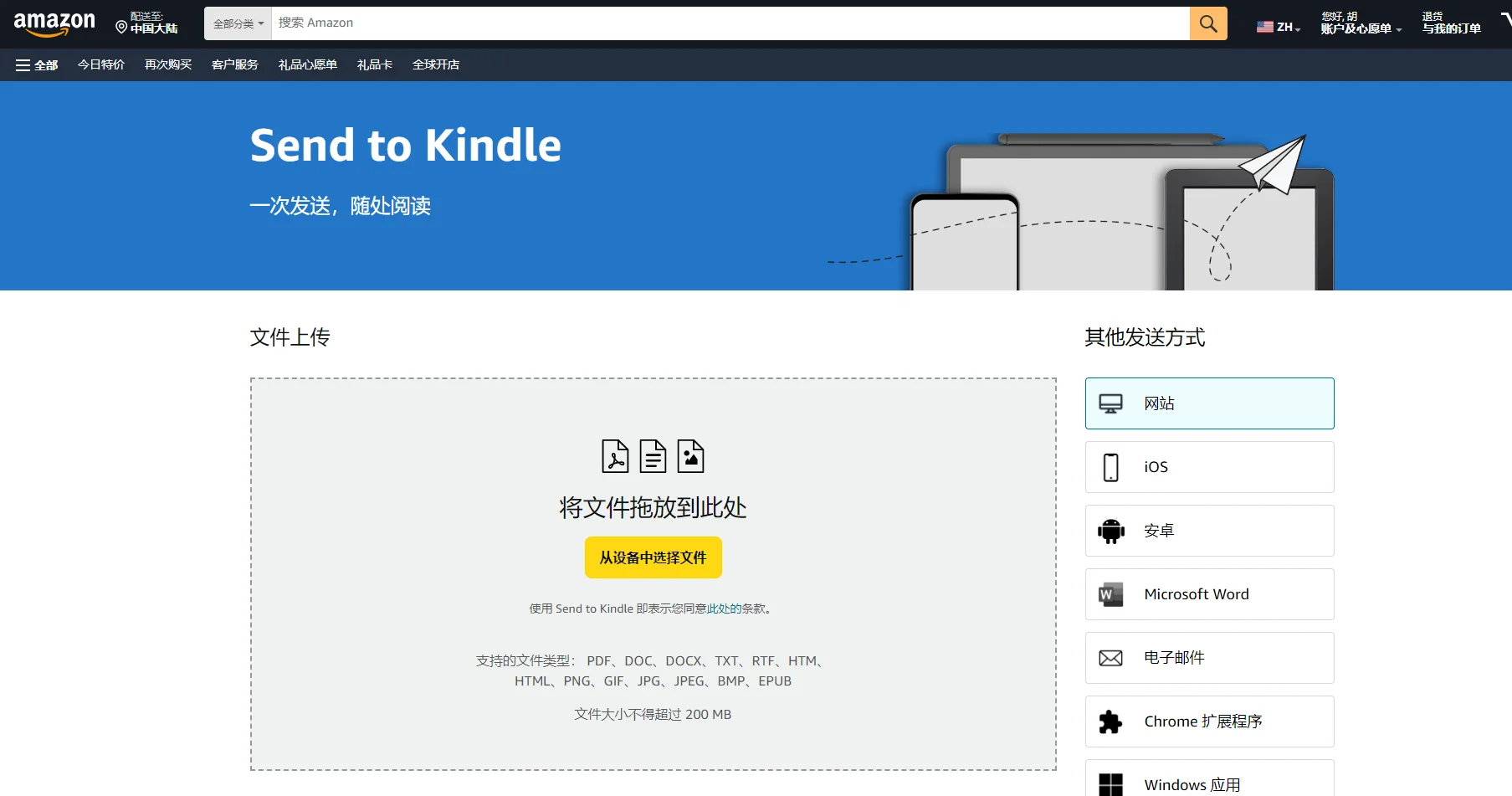This screenshot has height=796, width=1512.
Task: Select the iOS sending method
Action: point(1210,467)
